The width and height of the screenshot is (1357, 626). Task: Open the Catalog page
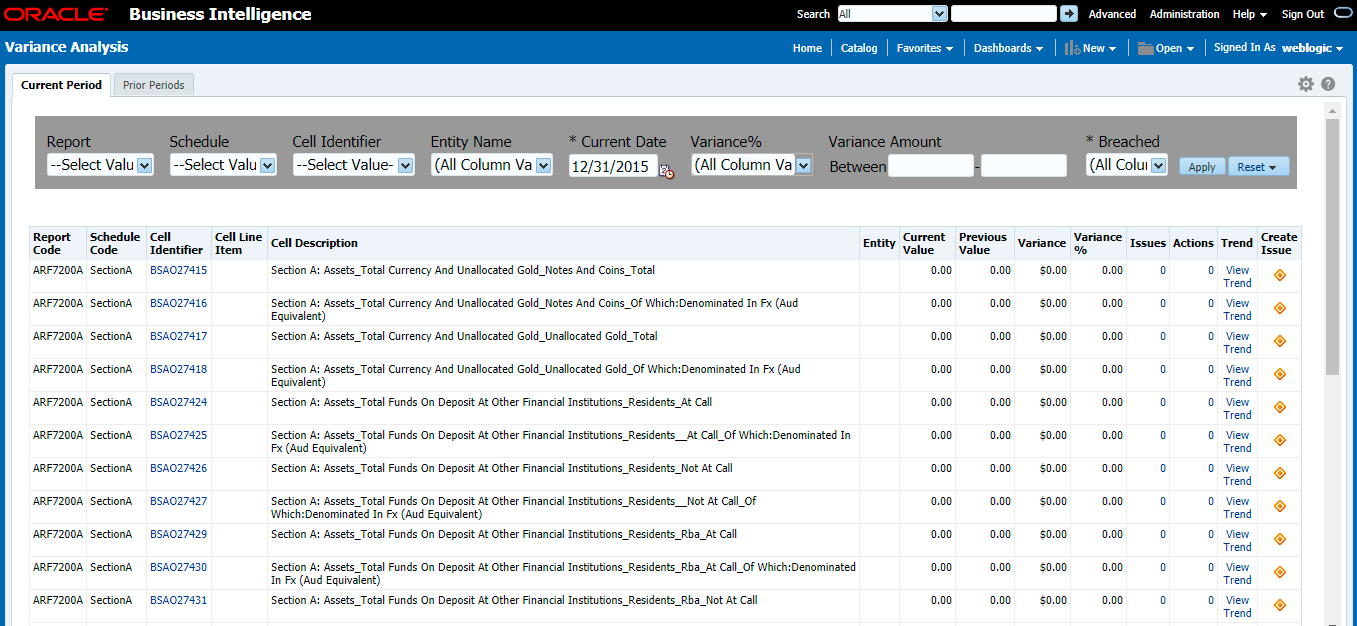(x=859, y=47)
